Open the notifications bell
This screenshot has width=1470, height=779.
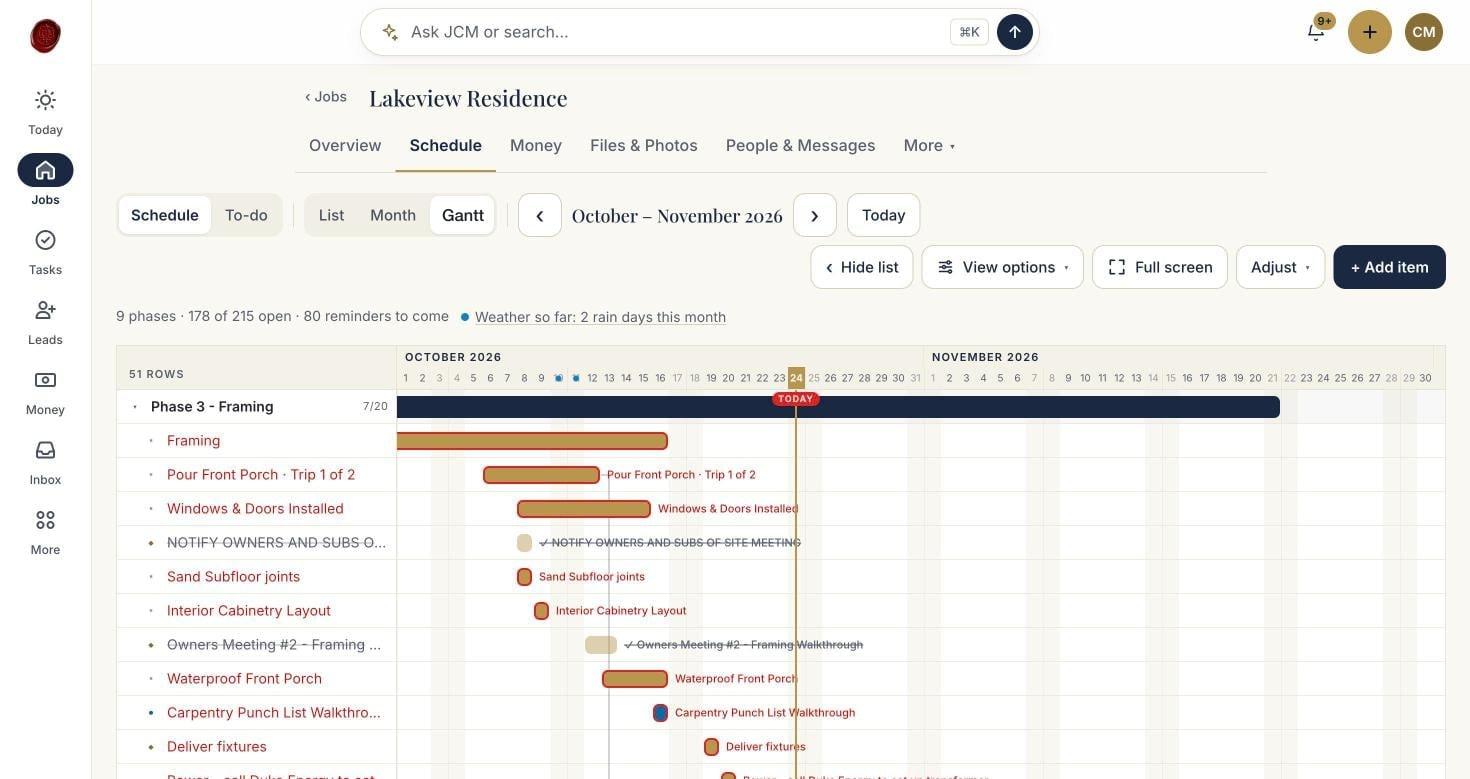[x=1316, y=32]
